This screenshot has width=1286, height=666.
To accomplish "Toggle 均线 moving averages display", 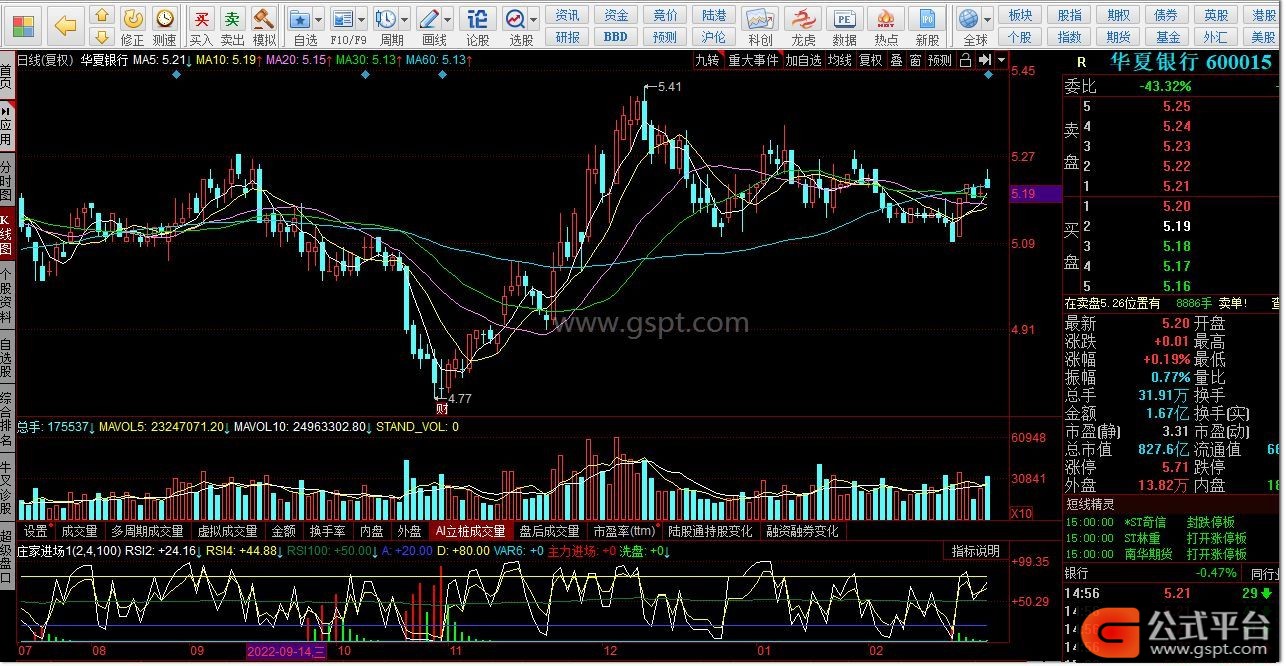I will coord(839,60).
